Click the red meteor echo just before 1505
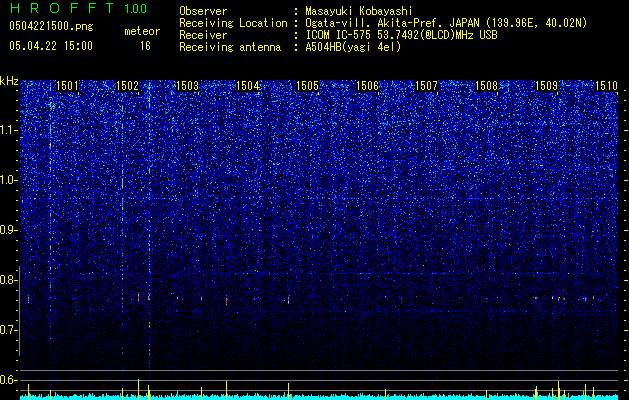The width and height of the screenshot is (629, 400). 288,300
